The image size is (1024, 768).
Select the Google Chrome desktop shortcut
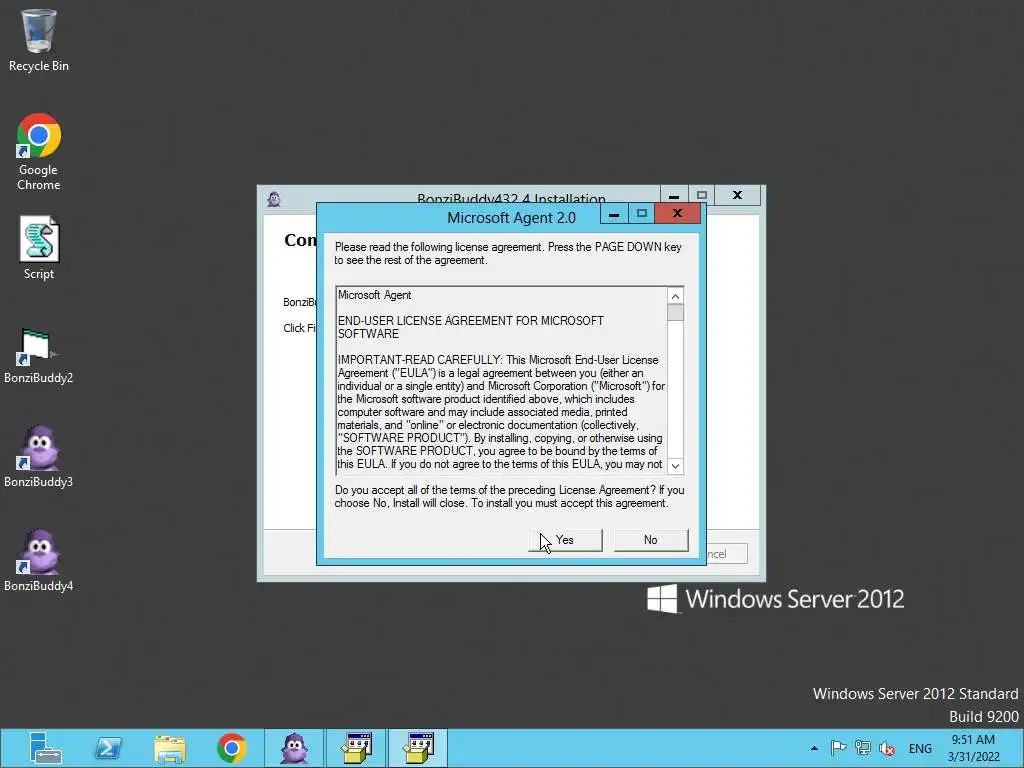(x=39, y=152)
